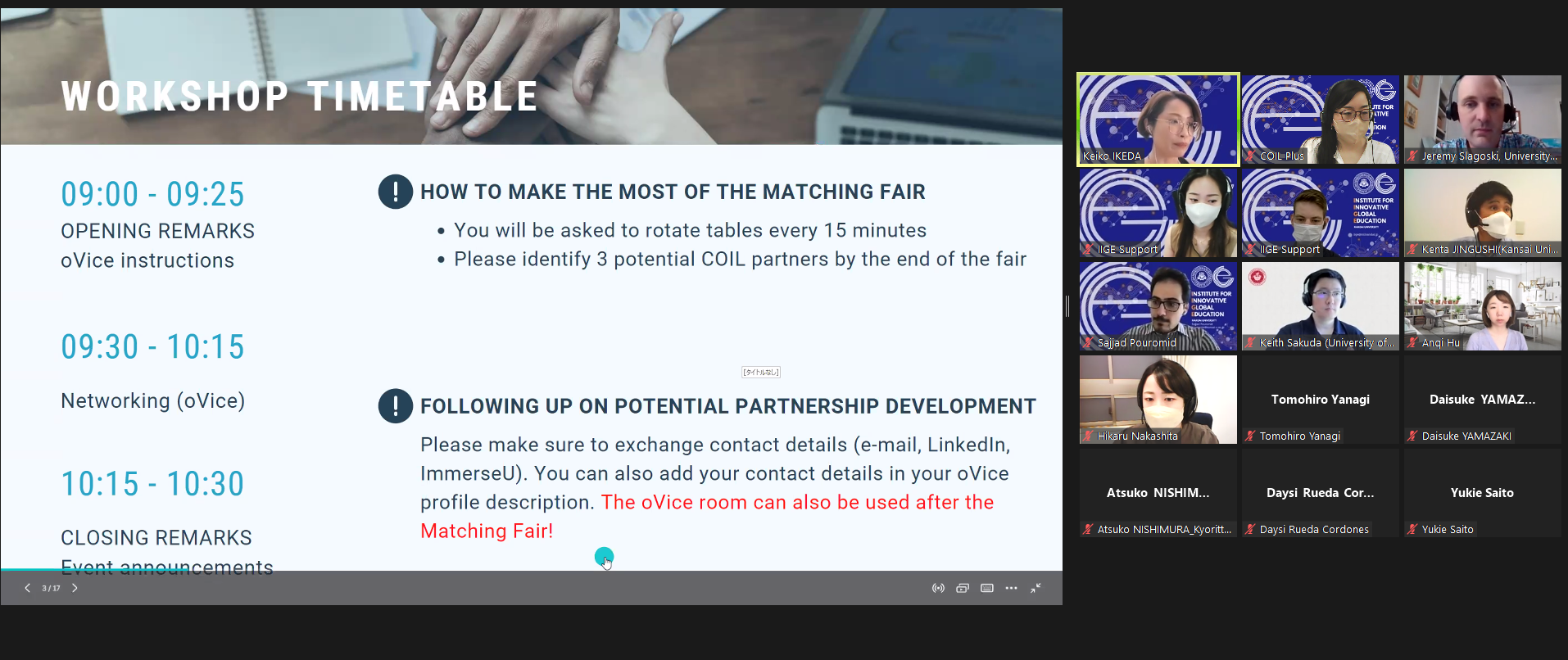Click the slide progress bar at bottom
The height and width of the screenshot is (660, 1568).
531,569
